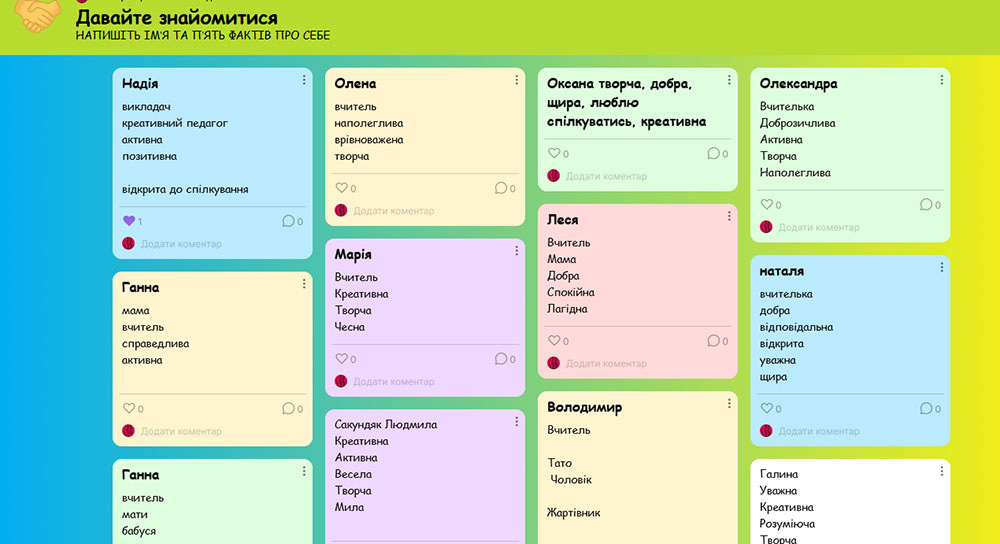The width and height of the screenshot is (1000, 544).
Task: Like the Леся card via the heart icon
Action: click(x=554, y=341)
